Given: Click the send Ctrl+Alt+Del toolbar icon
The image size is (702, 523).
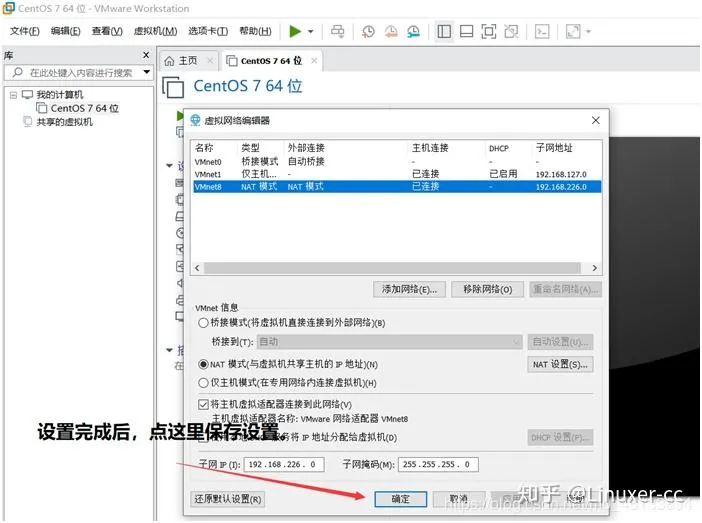Looking at the screenshot, I should pyautogui.click(x=337, y=32).
